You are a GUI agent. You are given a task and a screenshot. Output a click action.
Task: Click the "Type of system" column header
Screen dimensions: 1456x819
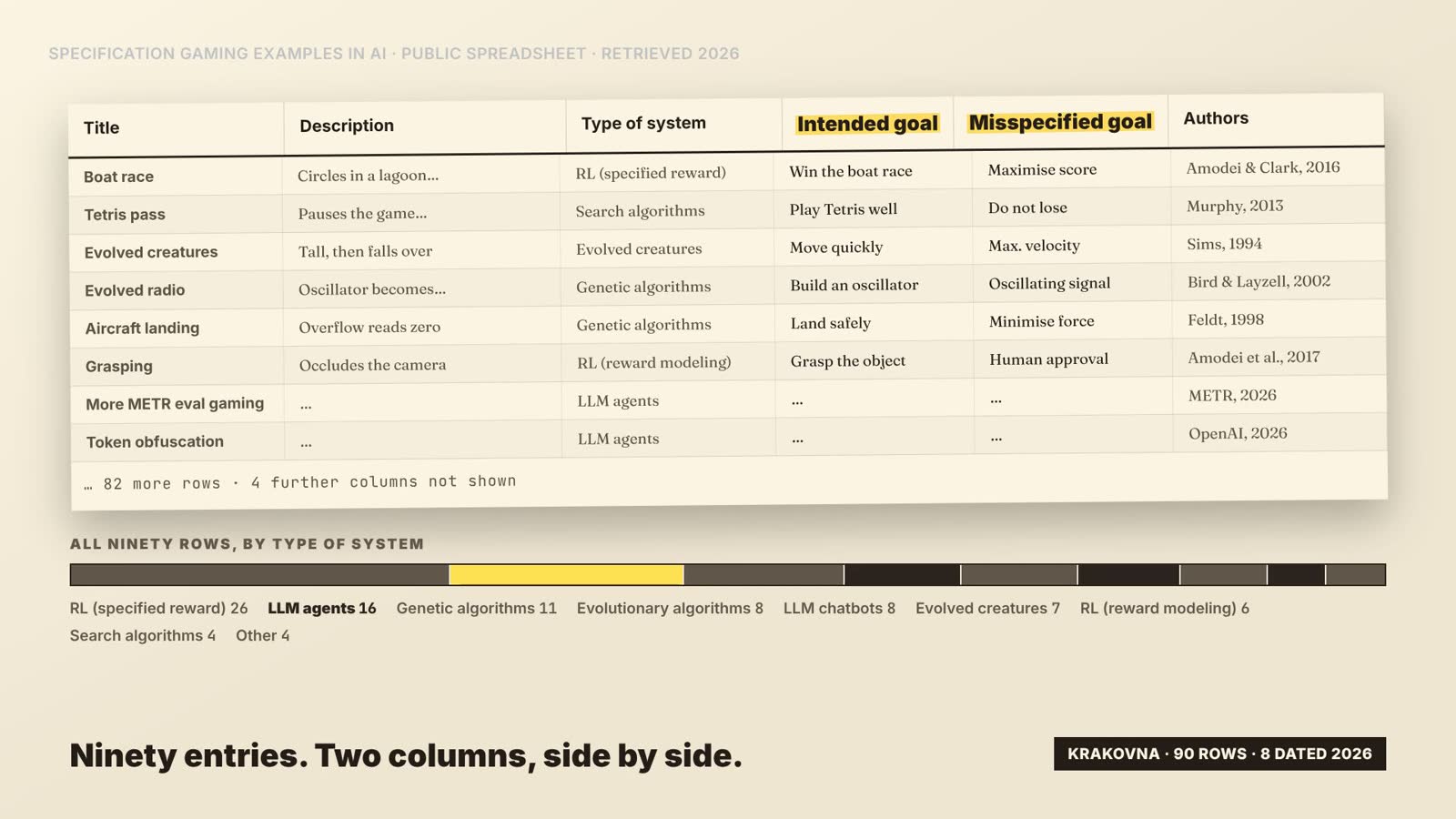tap(643, 123)
